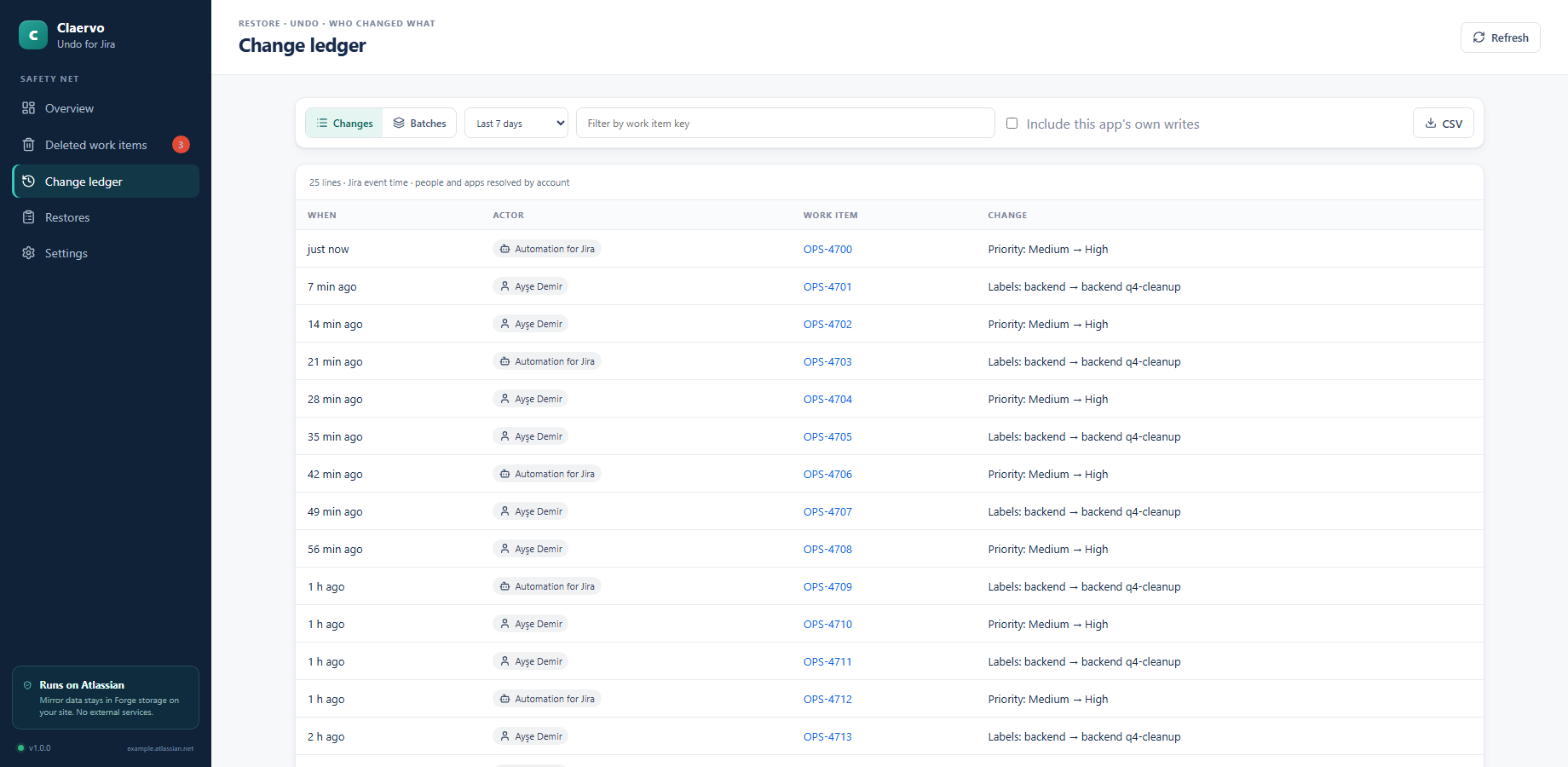The width and height of the screenshot is (1568, 767).
Task: Export the ledger with the CSV button
Action: point(1444,124)
